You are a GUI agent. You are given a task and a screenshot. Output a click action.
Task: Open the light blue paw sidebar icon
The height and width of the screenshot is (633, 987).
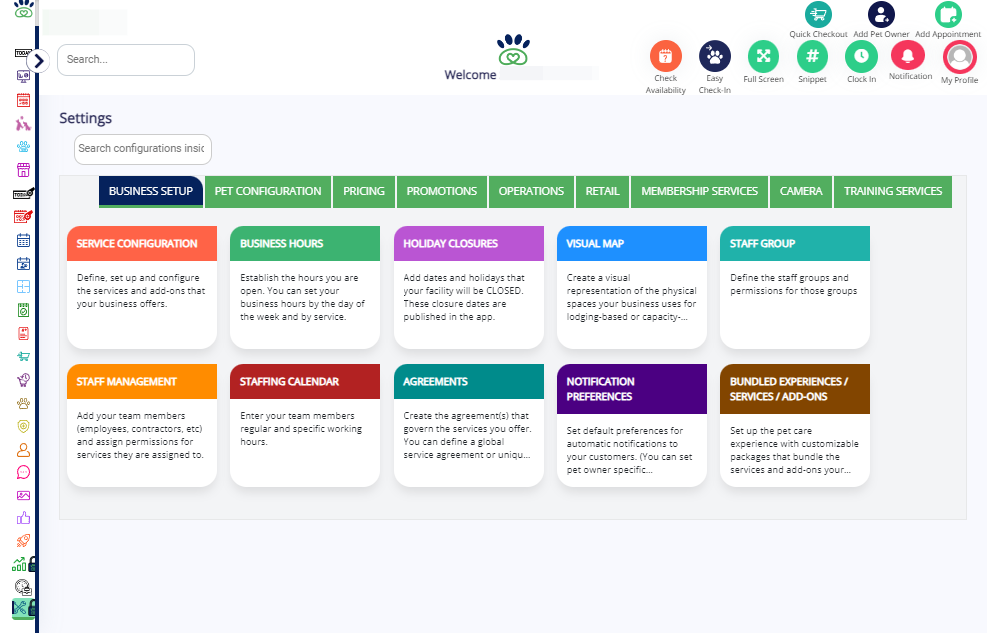click(23, 147)
